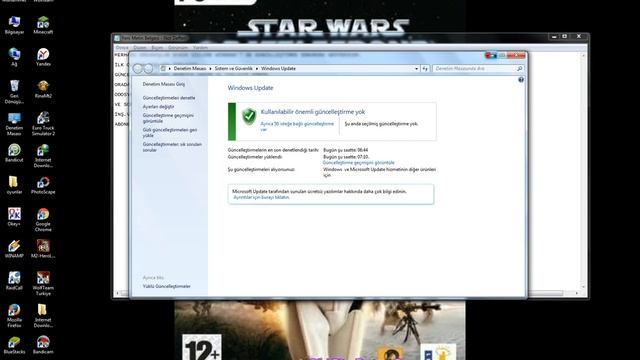640x360 pixels.
Task: Open Internet Download Manager globe shortcut
Action: tap(43, 156)
